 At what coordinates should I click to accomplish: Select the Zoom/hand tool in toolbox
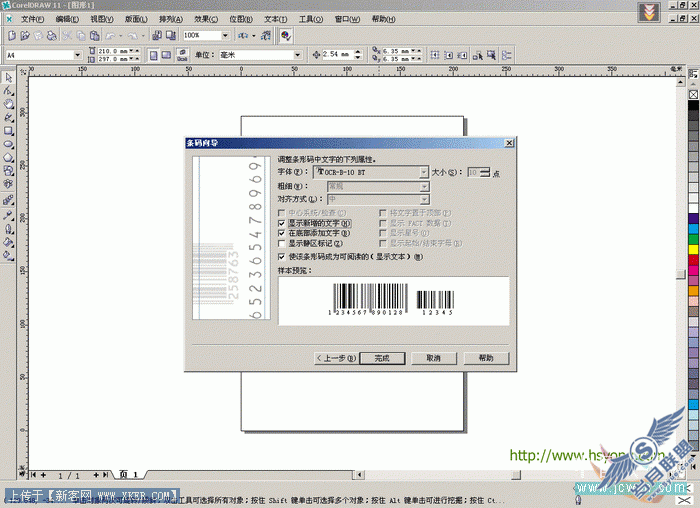(8, 104)
